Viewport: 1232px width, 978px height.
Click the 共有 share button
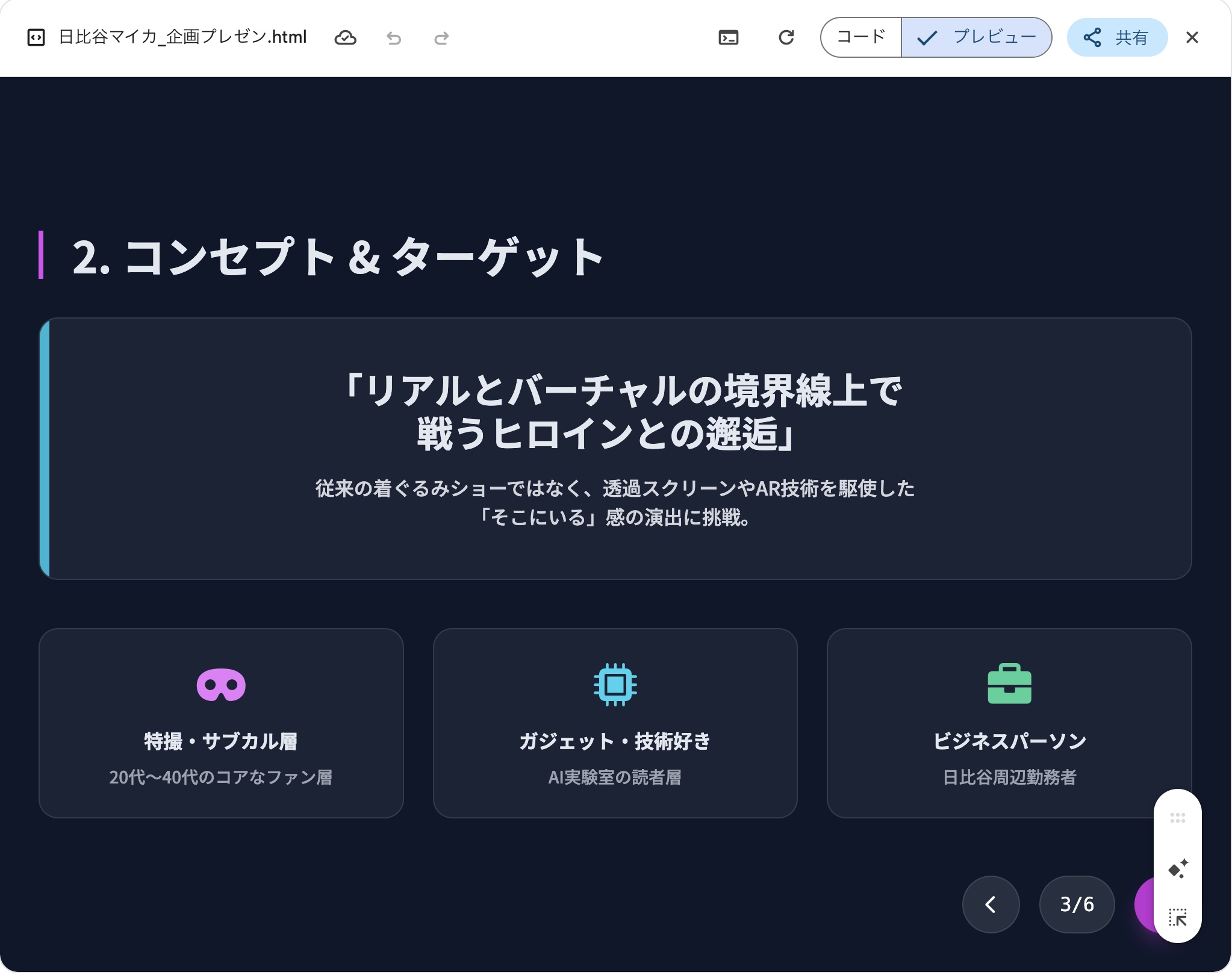click(1117, 37)
